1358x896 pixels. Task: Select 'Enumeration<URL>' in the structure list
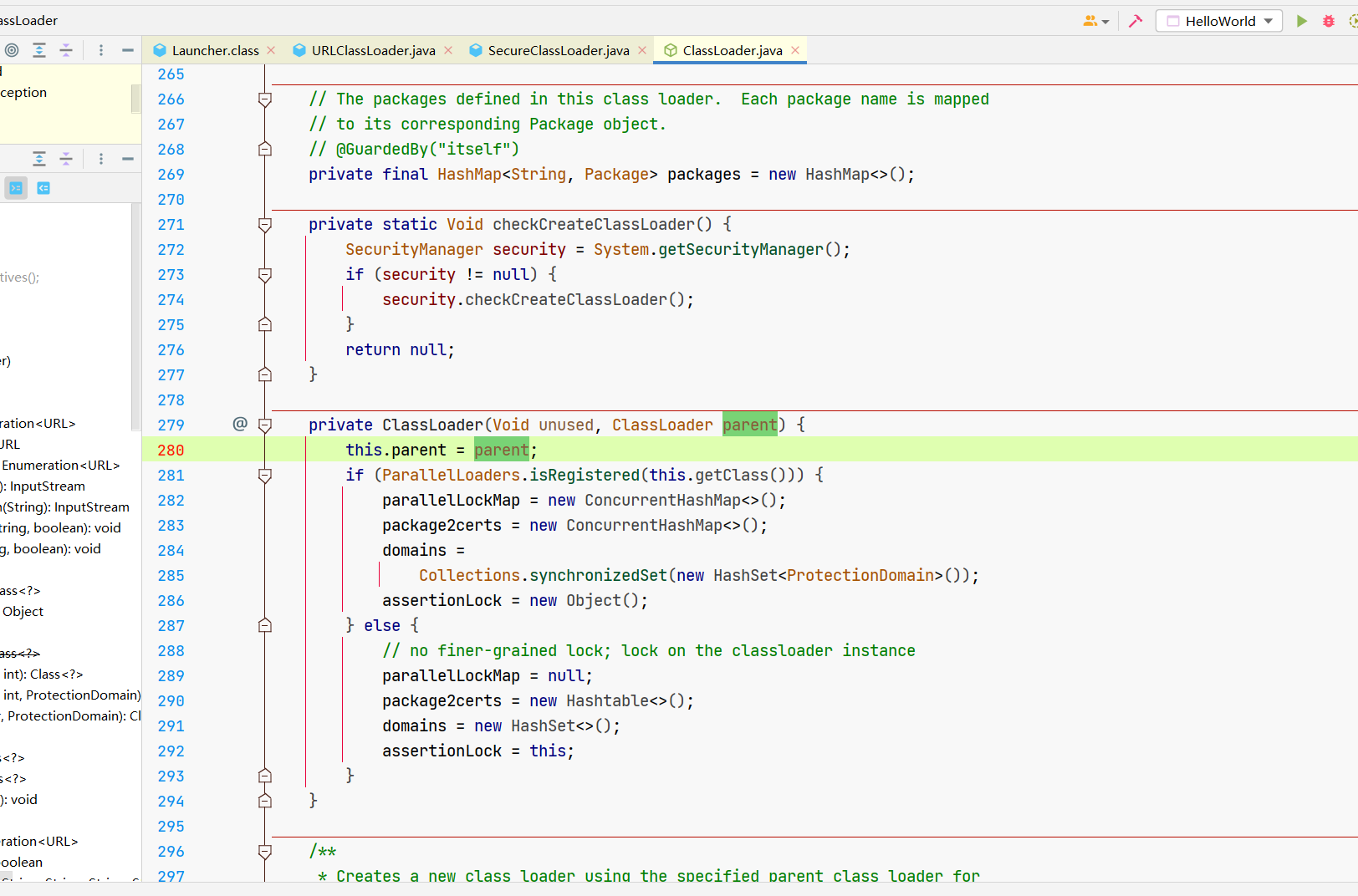(60, 465)
